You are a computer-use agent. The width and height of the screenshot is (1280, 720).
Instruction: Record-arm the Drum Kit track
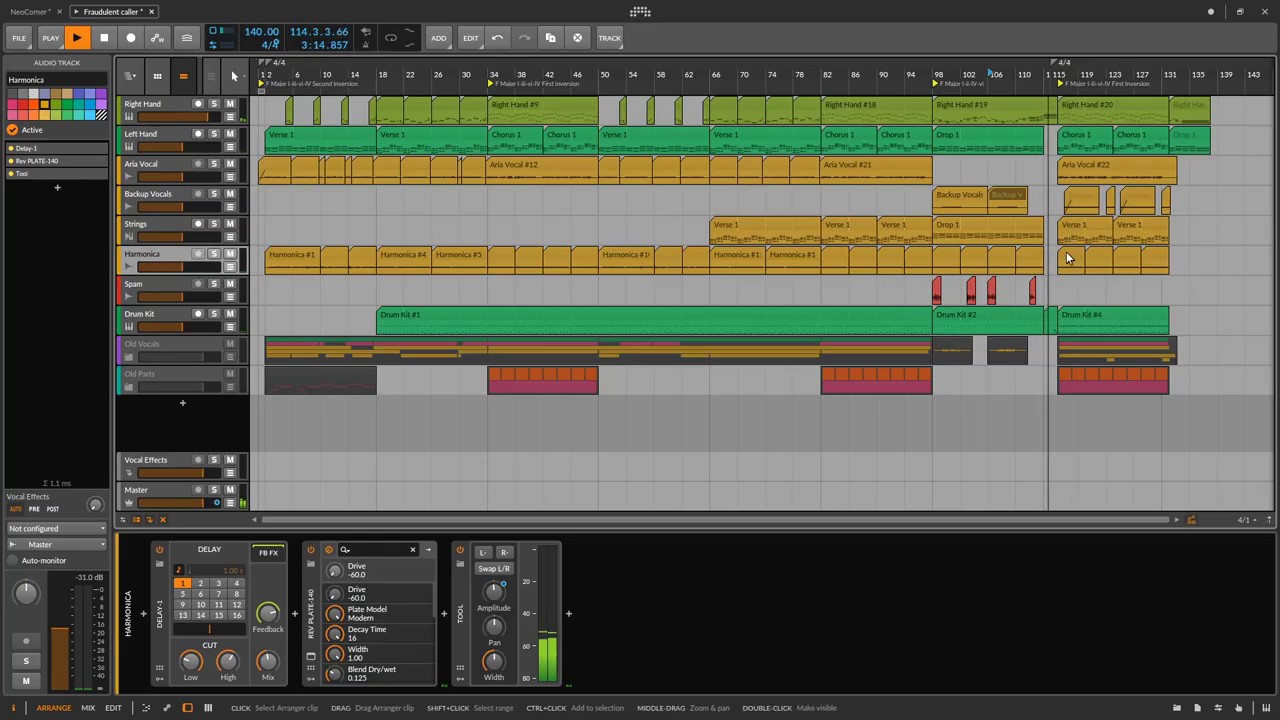pyautogui.click(x=198, y=314)
